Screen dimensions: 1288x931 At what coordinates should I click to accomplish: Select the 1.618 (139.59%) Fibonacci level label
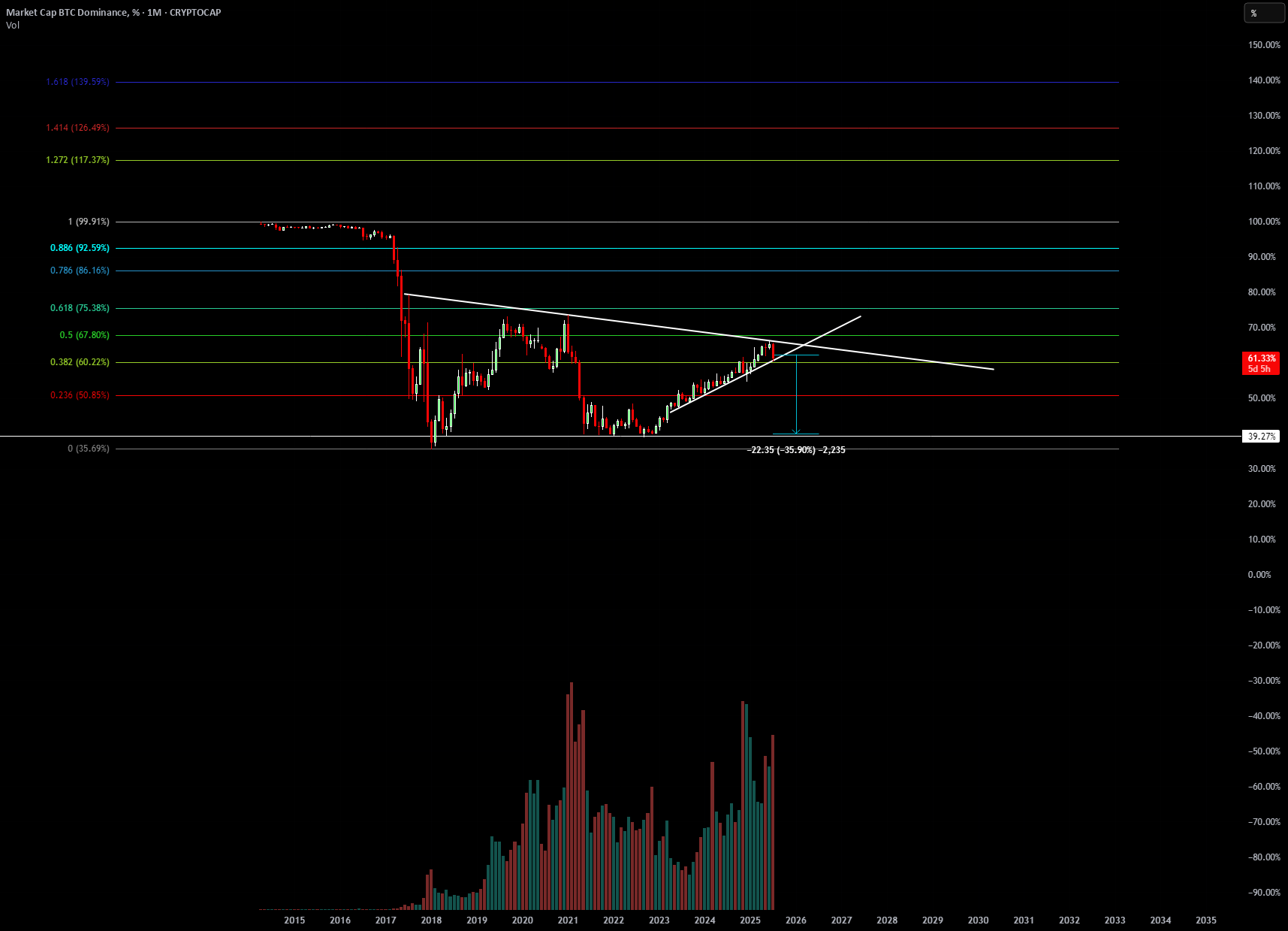click(x=78, y=82)
